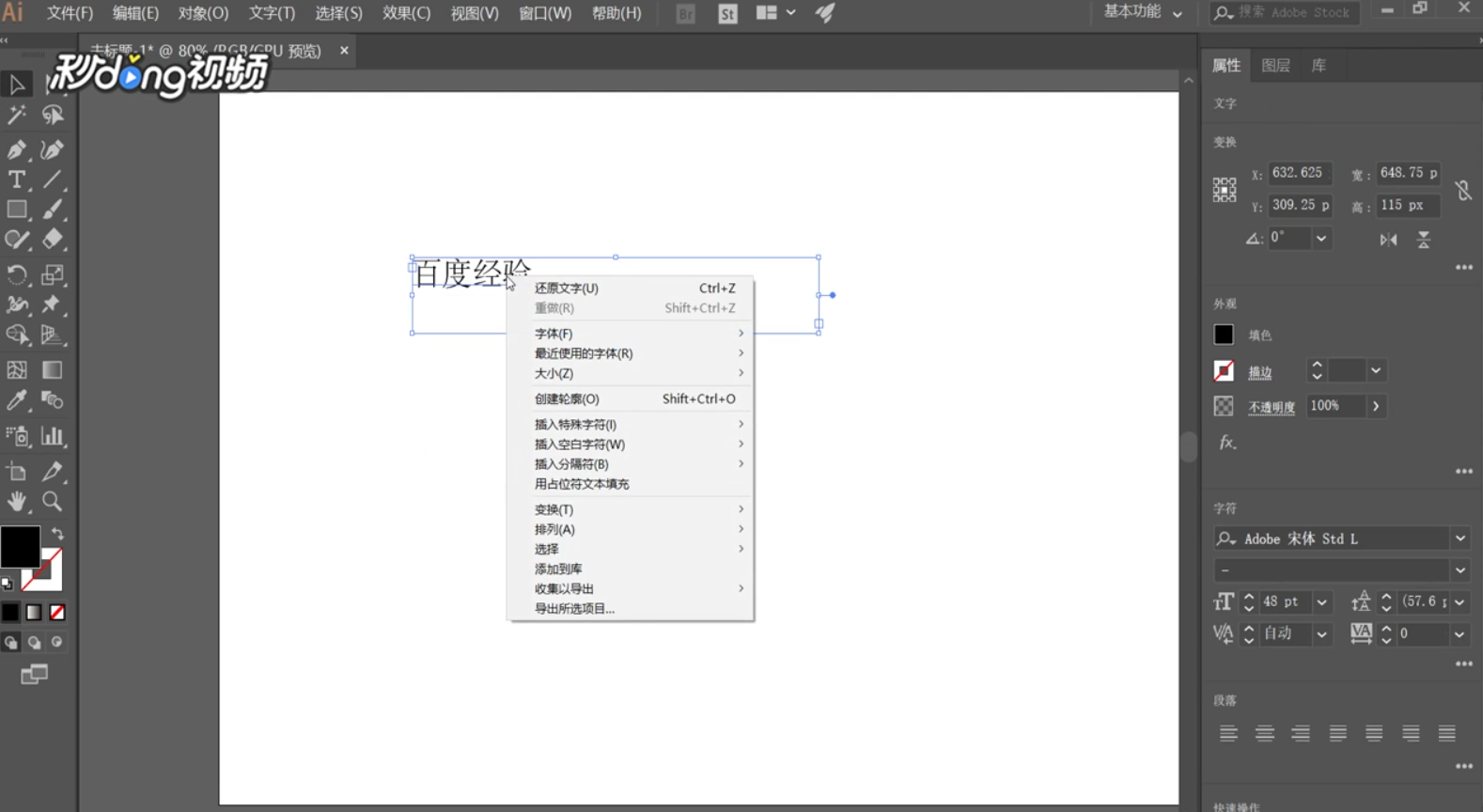Click the 搜索 Adobe Stock search field
This screenshot has width=1483, height=812.
pos(1285,12)
